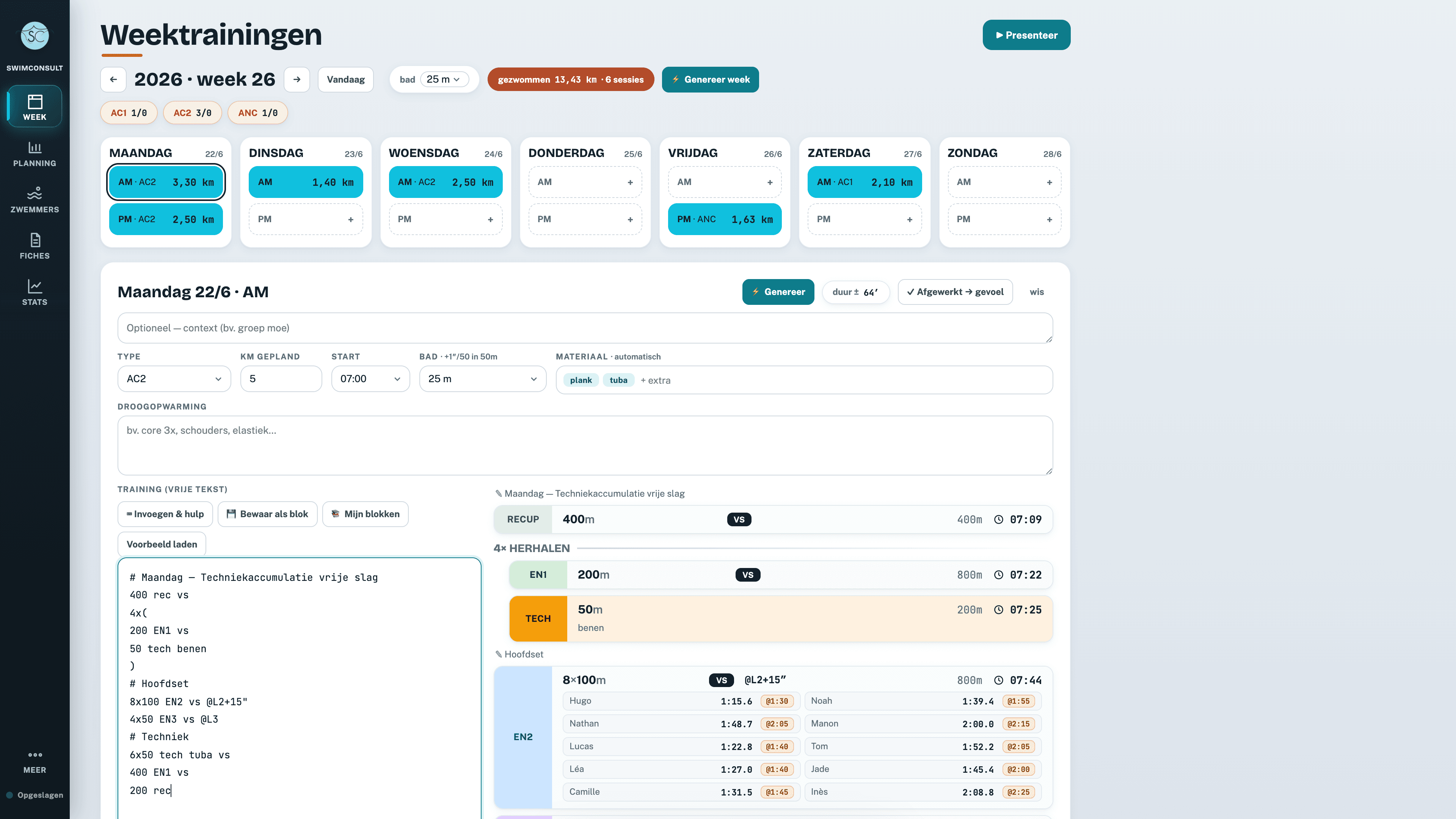Click the KM GEPLAND input field
The height and width of the screenshot is (819, 1456).
click(281, 379)
